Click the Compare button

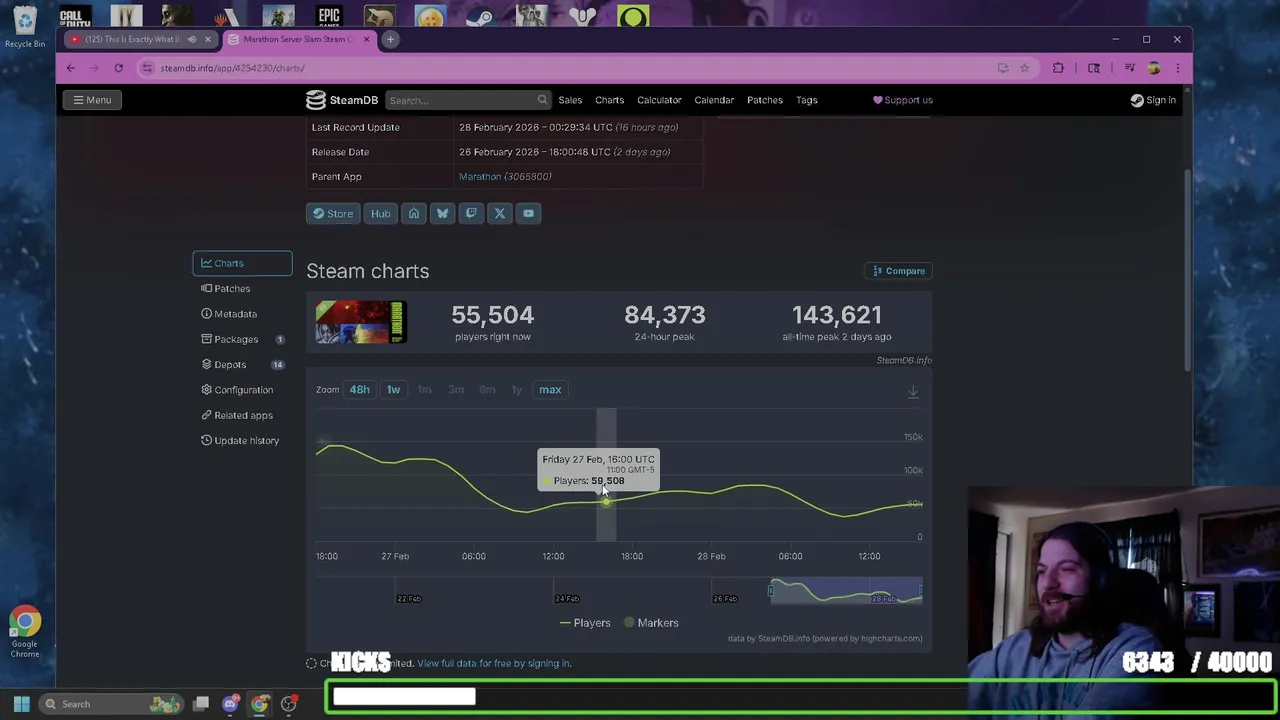(x=898, y=271)
